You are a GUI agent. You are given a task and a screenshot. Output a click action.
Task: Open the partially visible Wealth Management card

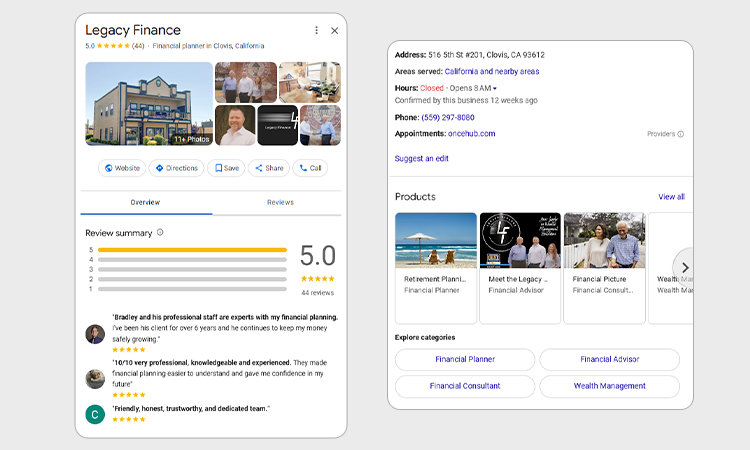(x=670, y=268)
